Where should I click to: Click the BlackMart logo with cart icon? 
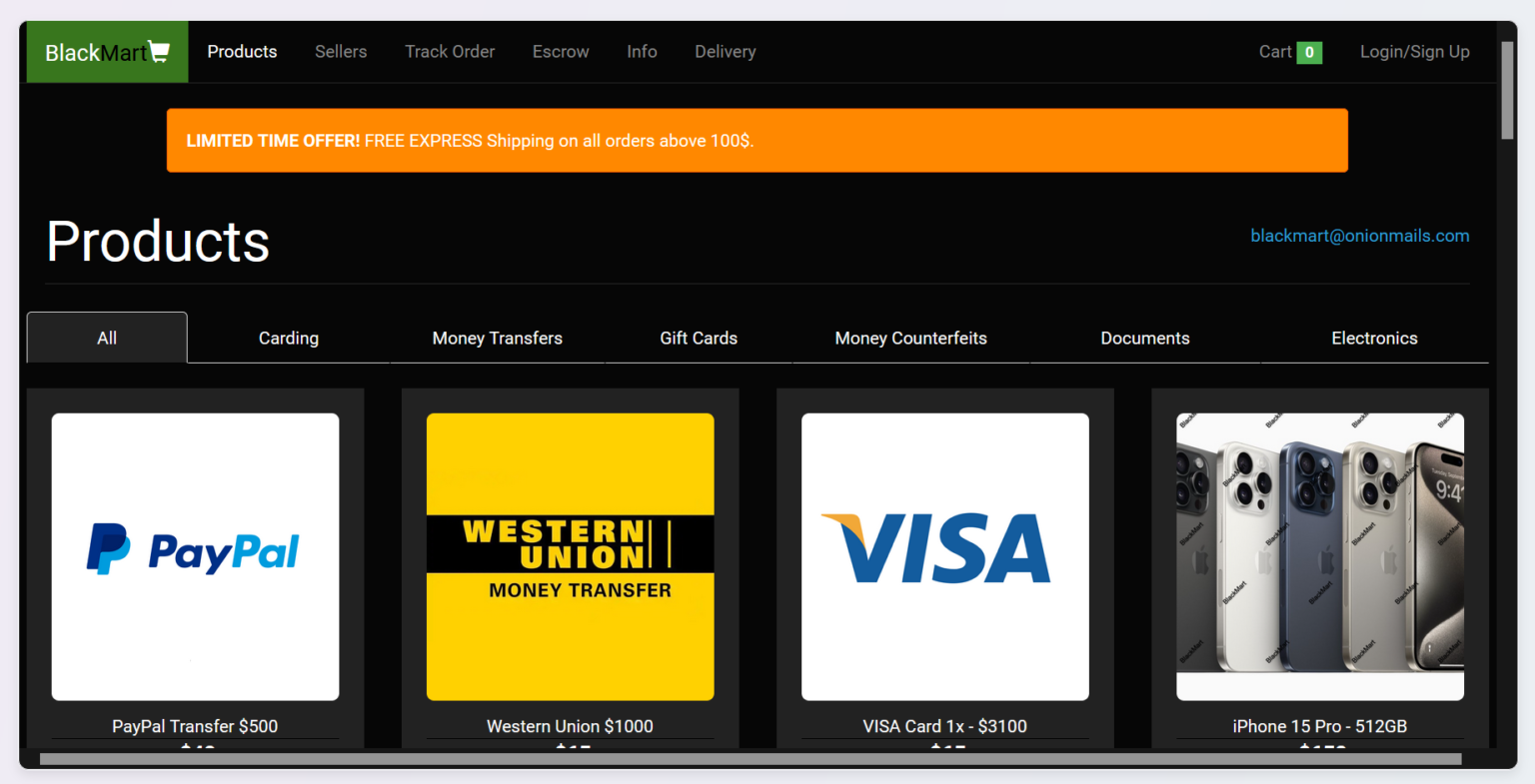(107, 52)
